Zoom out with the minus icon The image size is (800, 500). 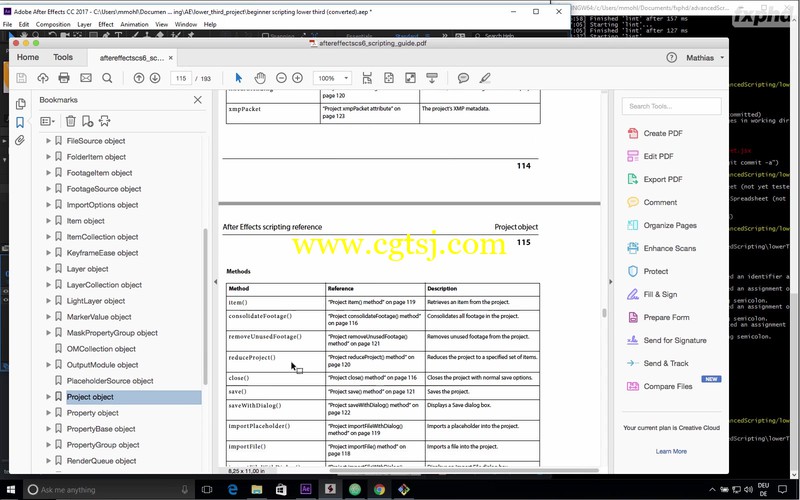281,78
